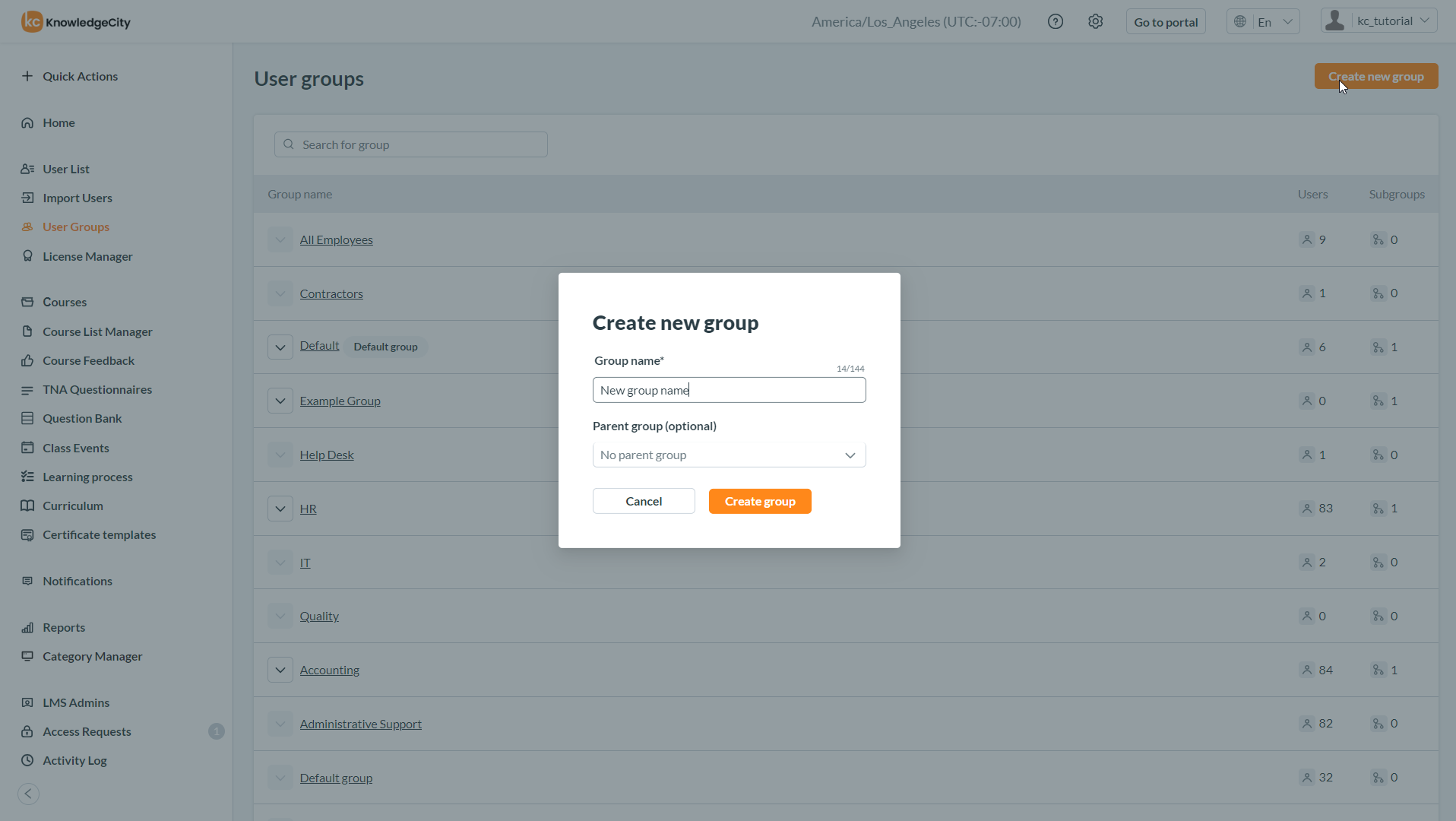Click the KnowledgeCity logo

(x=76, y=22)
